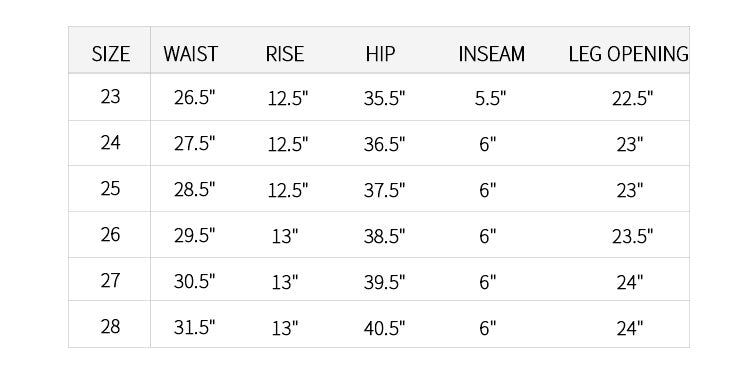Click the 38.5" hip value

point(385,236)
